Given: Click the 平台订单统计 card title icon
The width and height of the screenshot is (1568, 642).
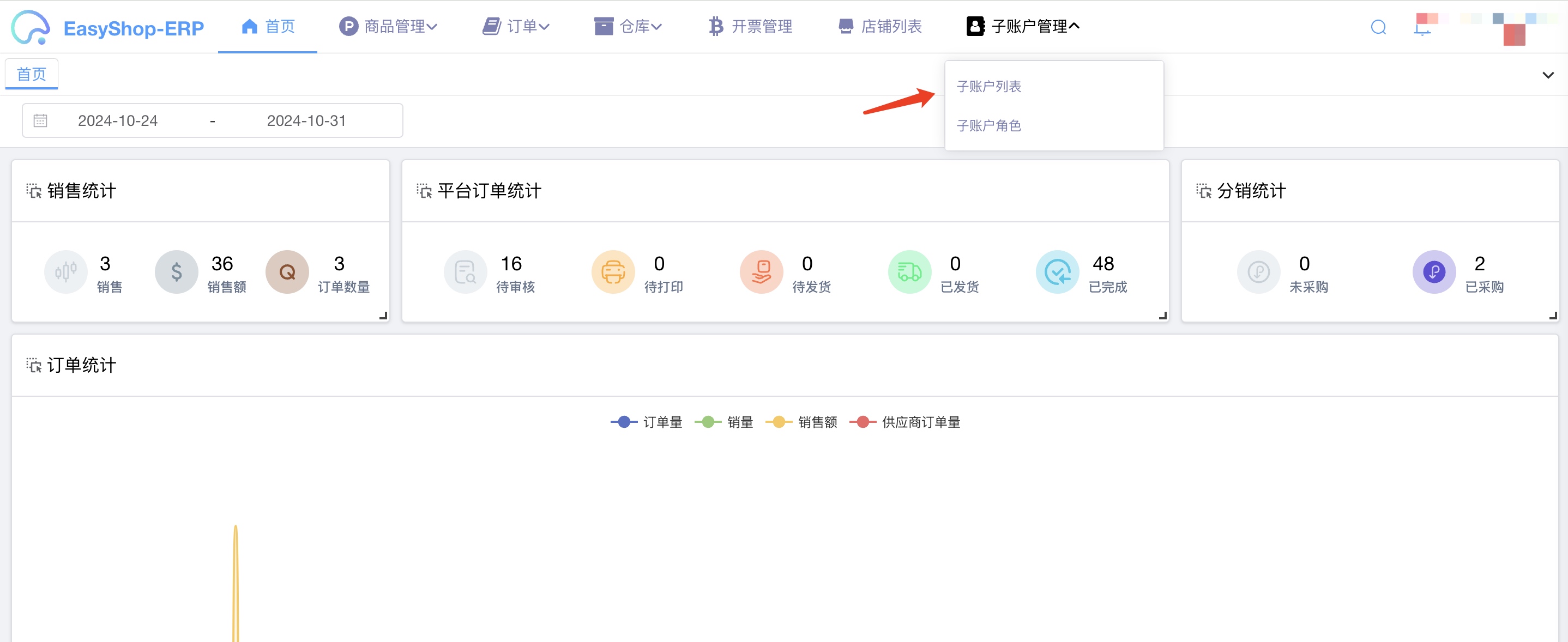Looking at the screenshot, I should (424, 191).
